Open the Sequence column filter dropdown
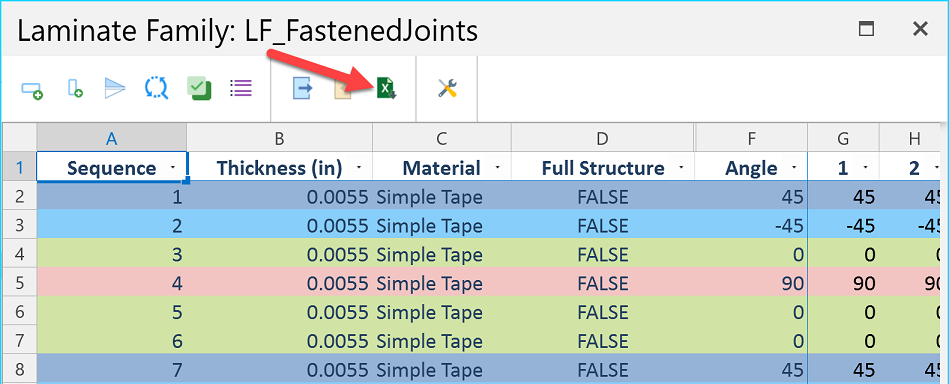The image size is (949, 384). 174,168
